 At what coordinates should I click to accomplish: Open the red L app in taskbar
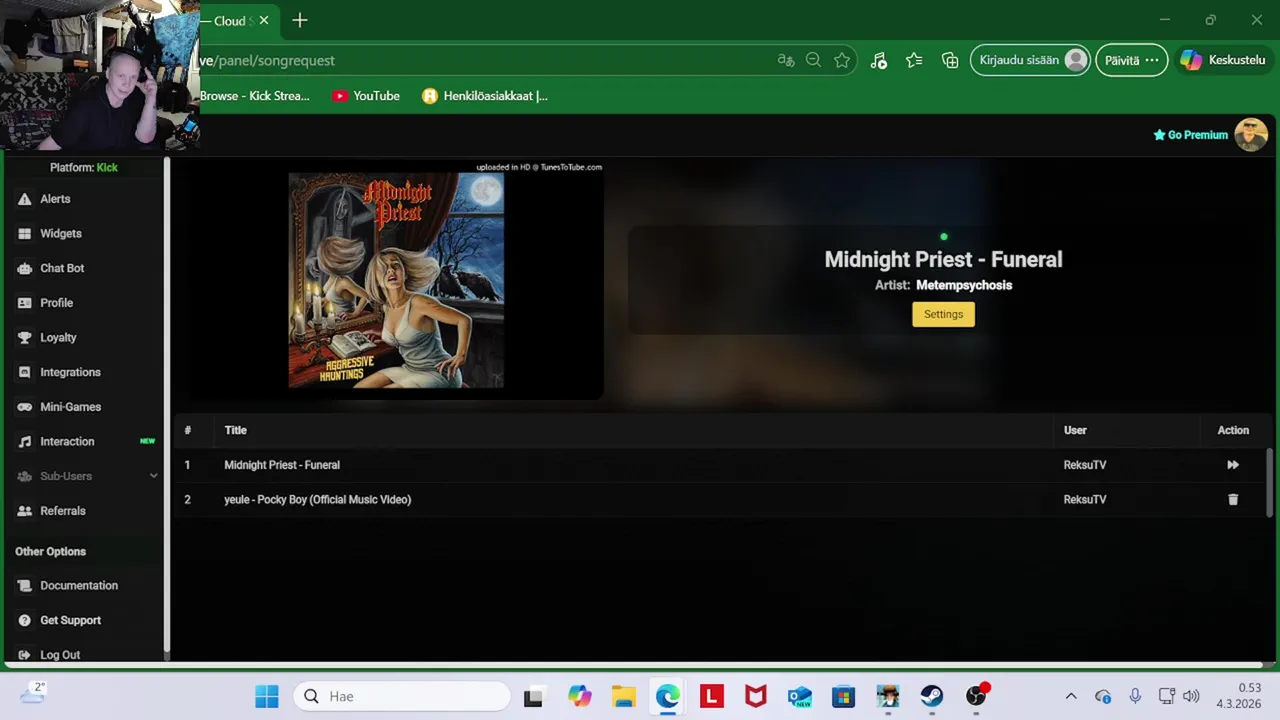point(712,696)
